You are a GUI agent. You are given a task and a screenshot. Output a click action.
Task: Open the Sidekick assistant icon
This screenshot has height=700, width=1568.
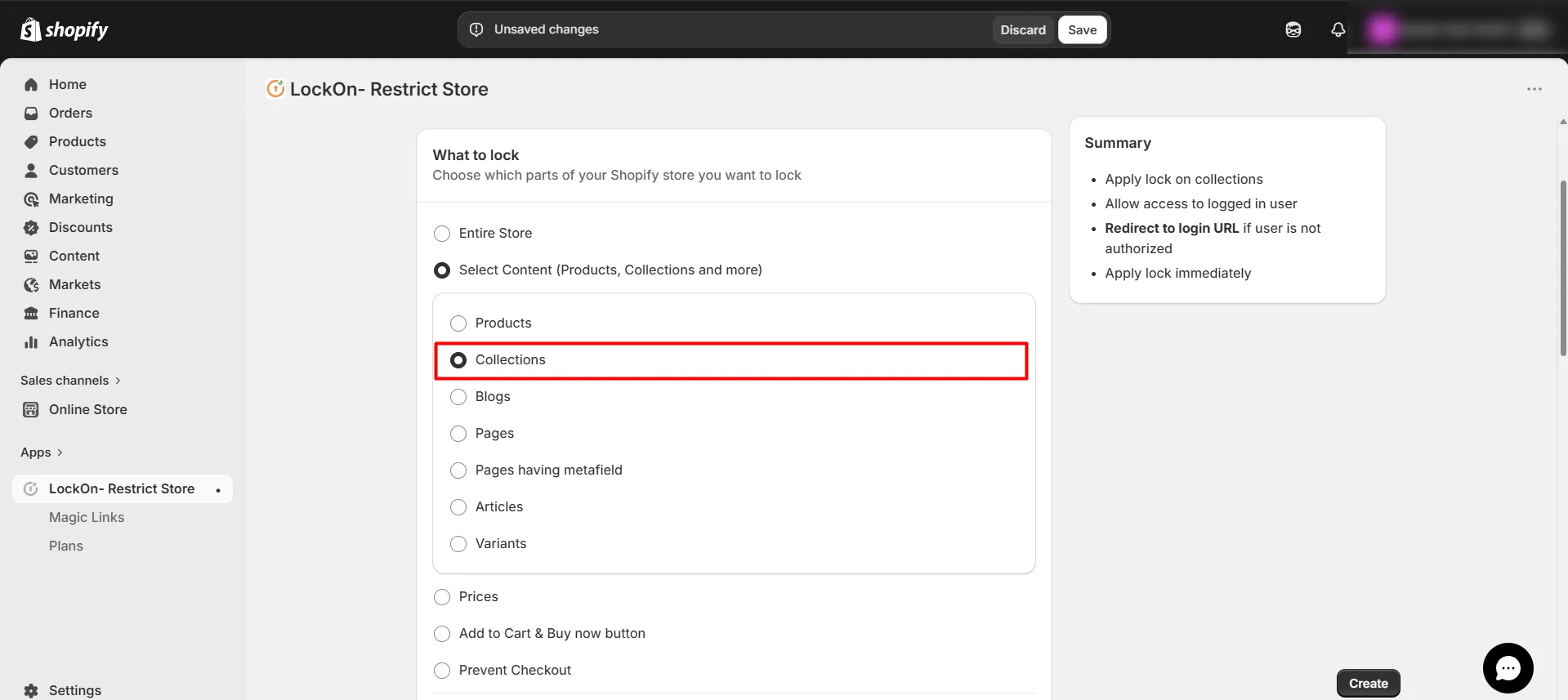(1293, 29)
